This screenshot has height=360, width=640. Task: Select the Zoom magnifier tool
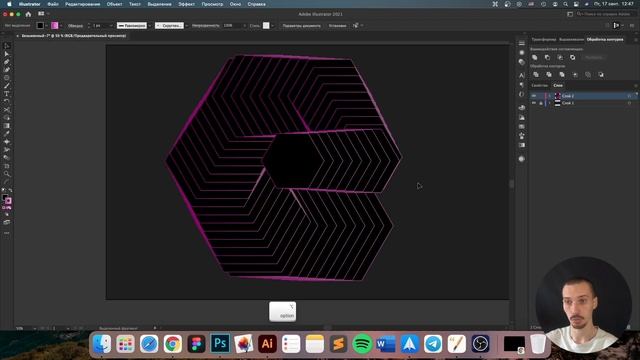tap(7, 174)
